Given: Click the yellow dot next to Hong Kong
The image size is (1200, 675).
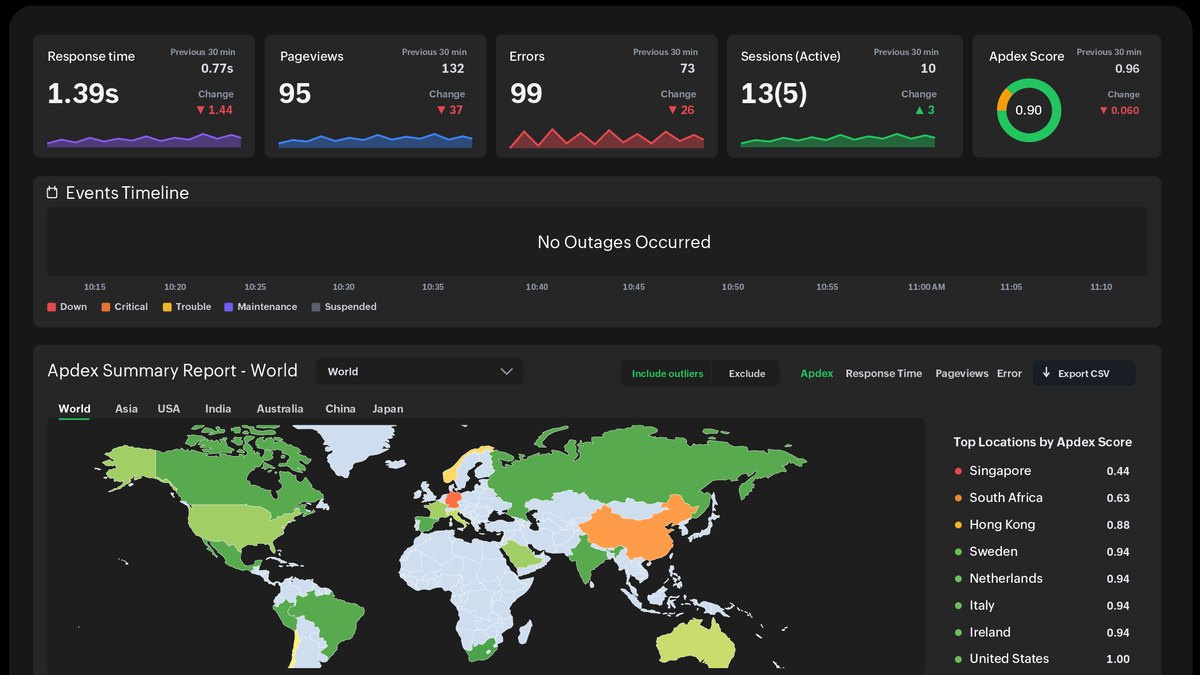Looking at the screenshot, I should (958, 525).
